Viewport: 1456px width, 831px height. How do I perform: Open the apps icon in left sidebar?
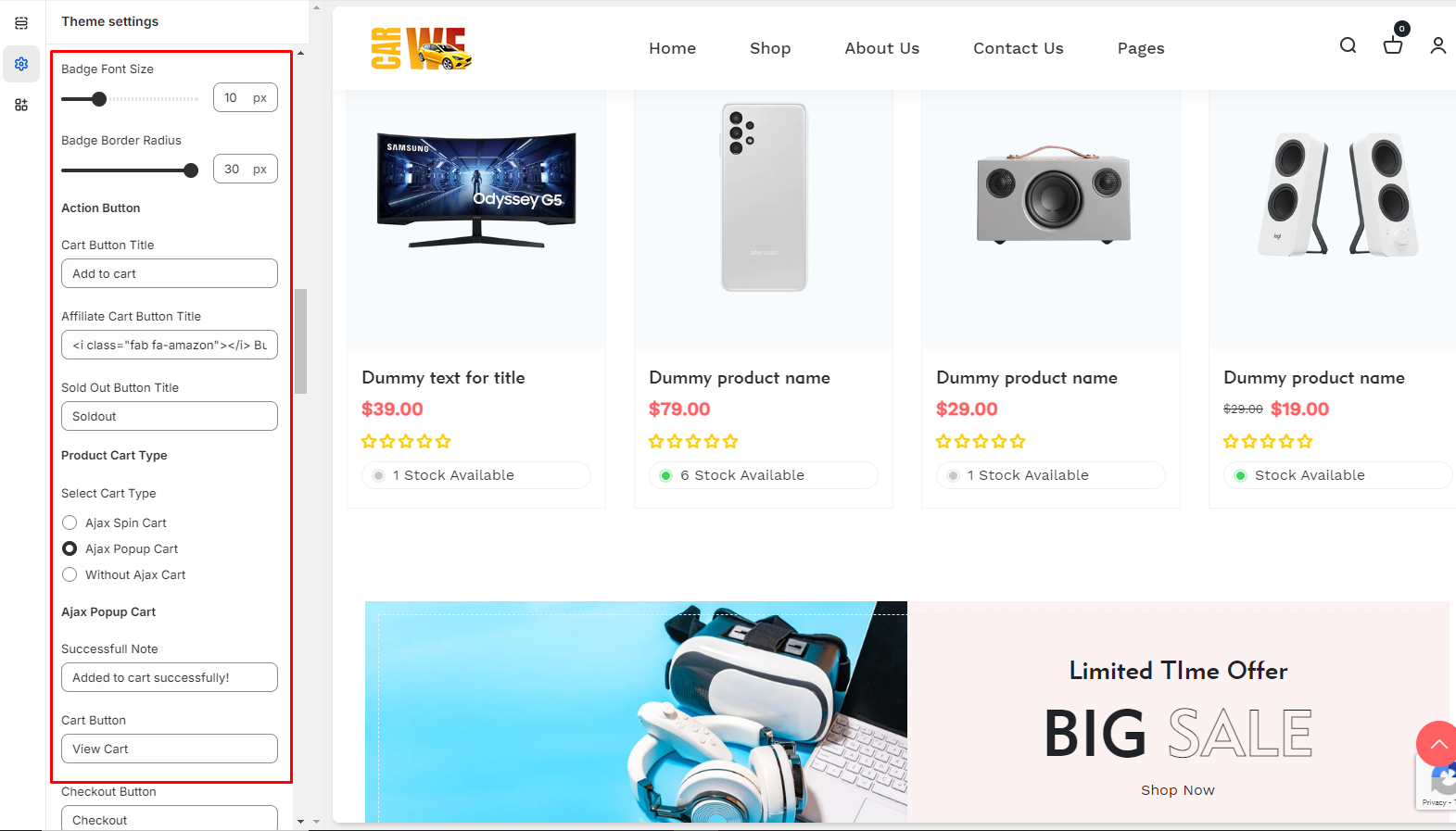coord(21,105)
